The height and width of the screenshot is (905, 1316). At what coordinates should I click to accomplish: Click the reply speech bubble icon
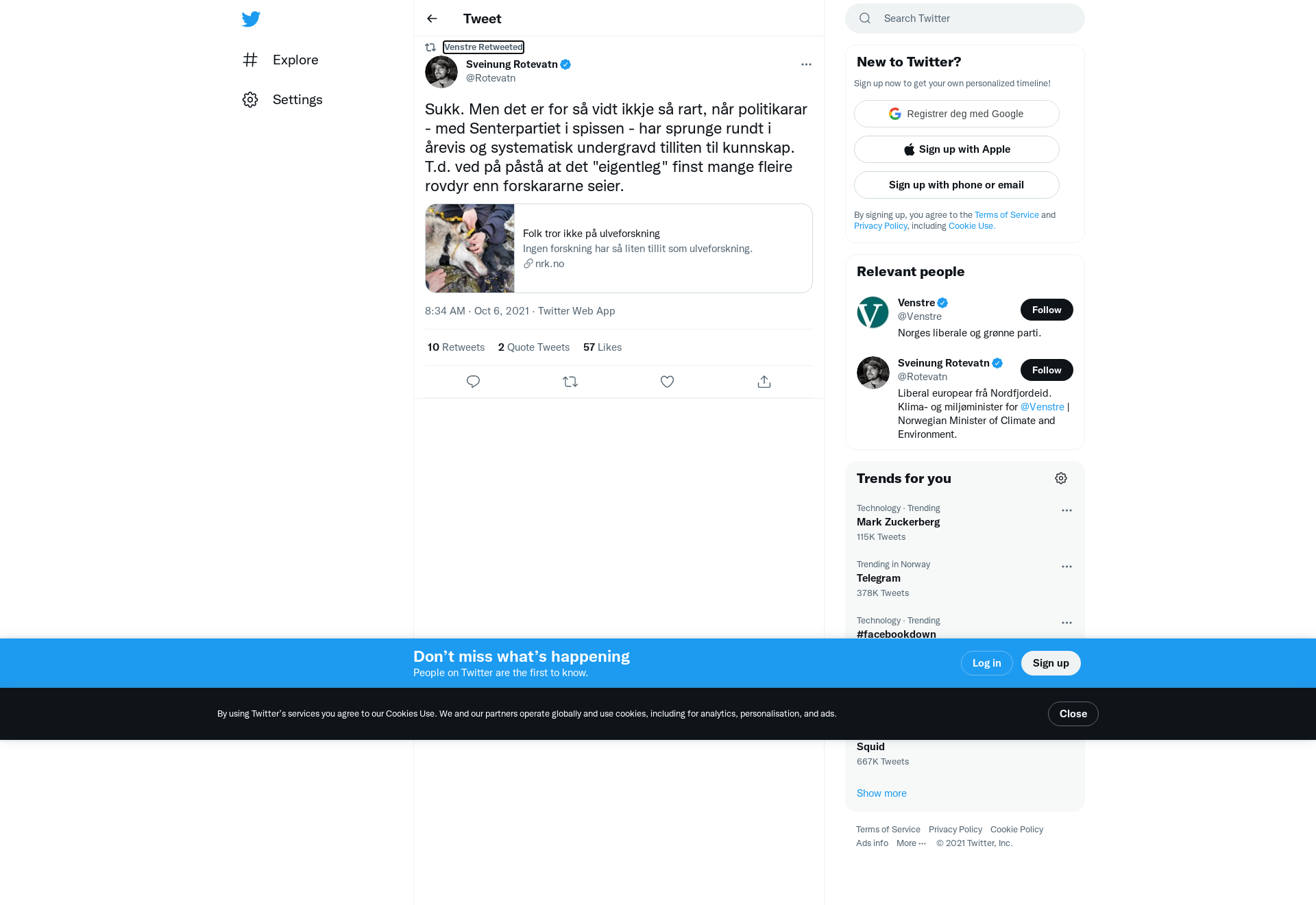(473, 382)
